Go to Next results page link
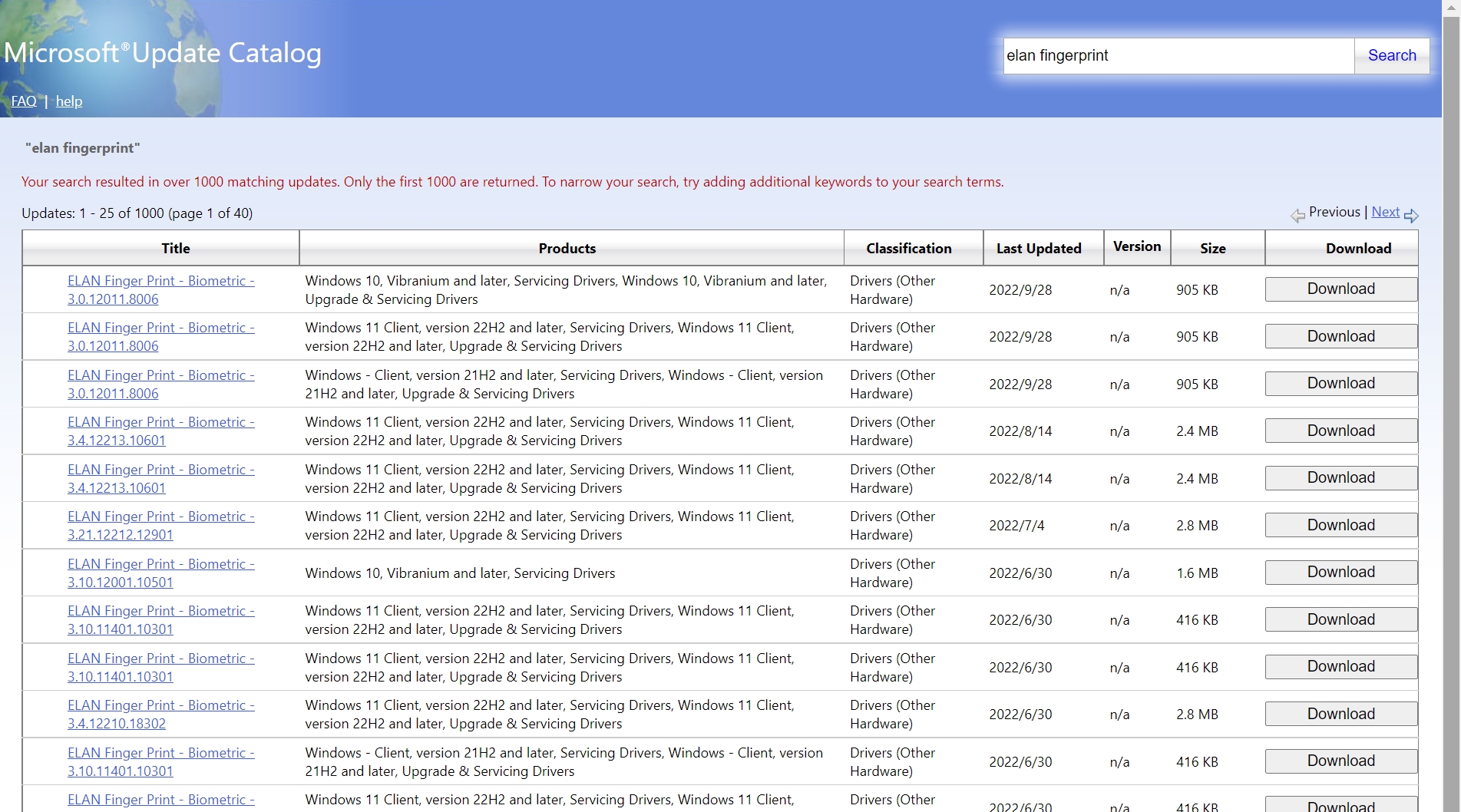 coord(1385,212)
